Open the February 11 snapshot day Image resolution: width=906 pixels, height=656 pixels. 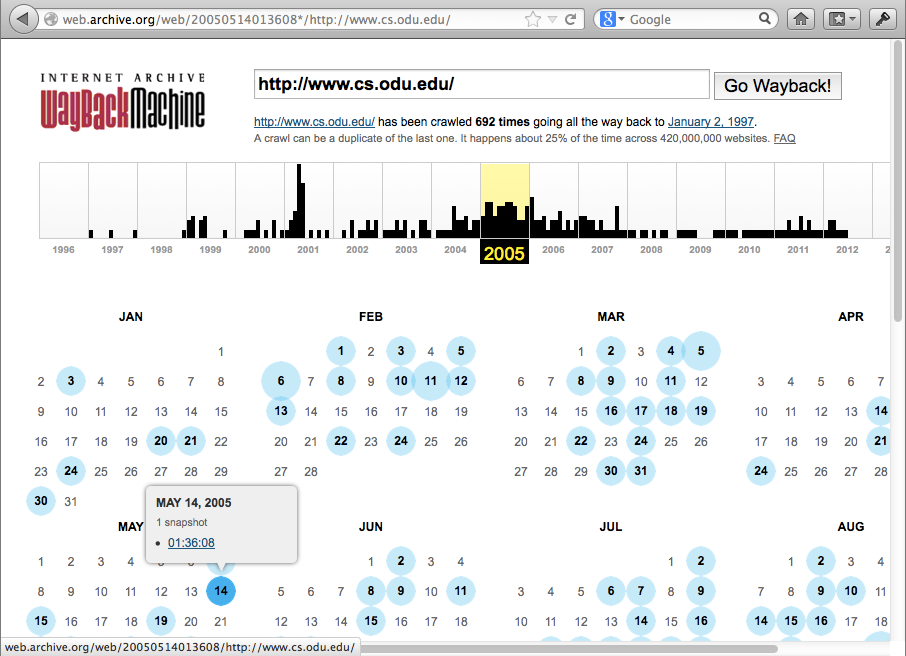(x=430, y=381)
